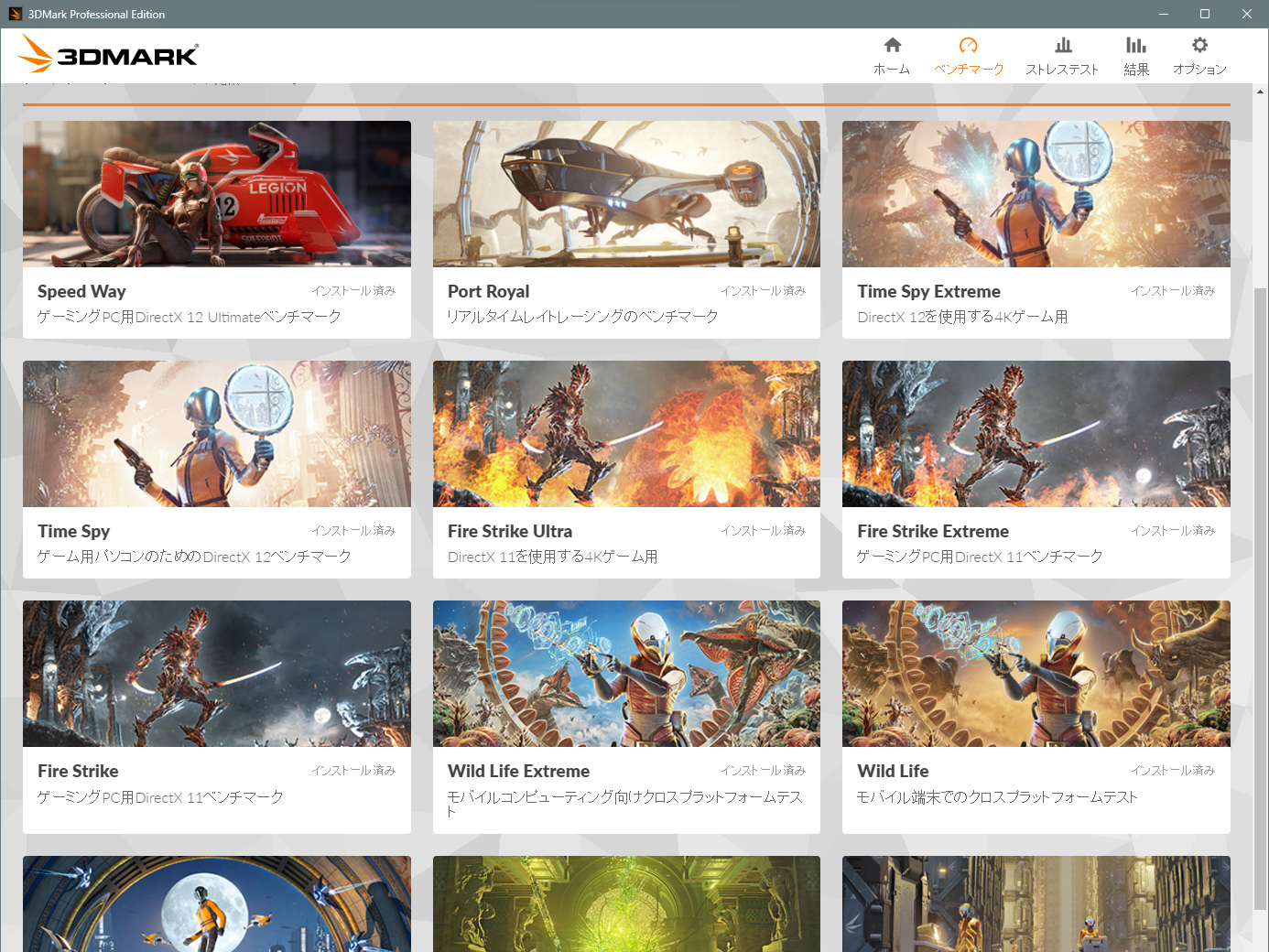The width and height of the screenshot is (1269, 952).
Task: Select the Fire Strike Extreme thumbnail image
Action: pos(1036,434)
